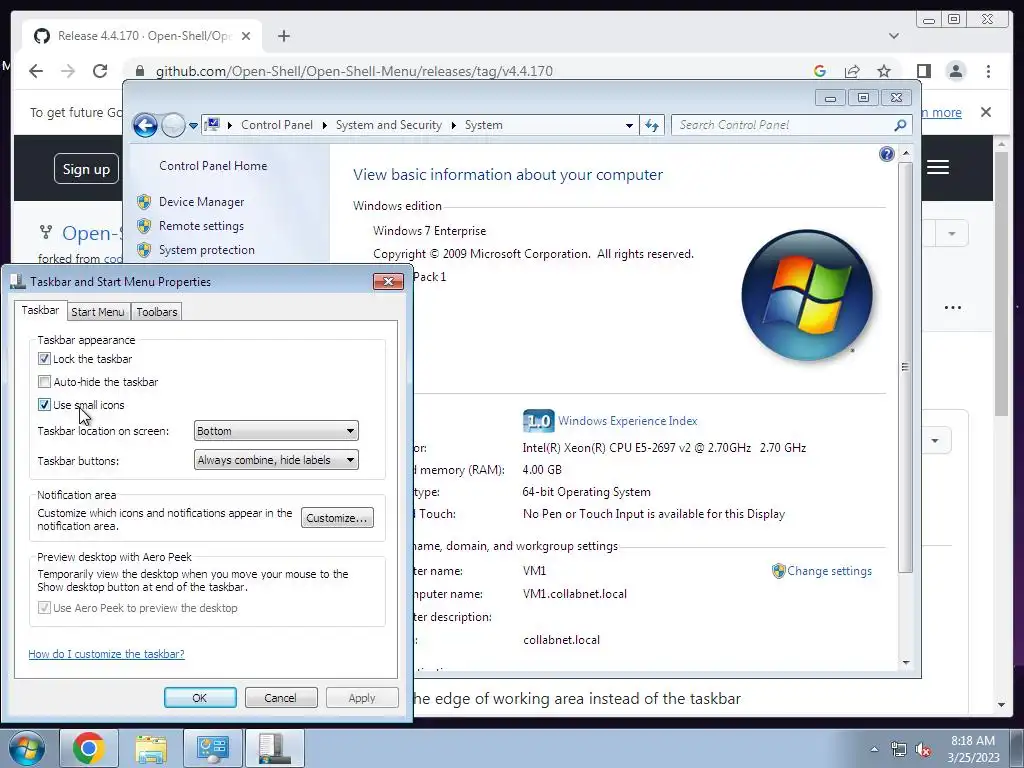Viewport: 1024px width, 768px height.
Task: Open Taskbar location on screen dropdown
Action: [x=276, y=431]
